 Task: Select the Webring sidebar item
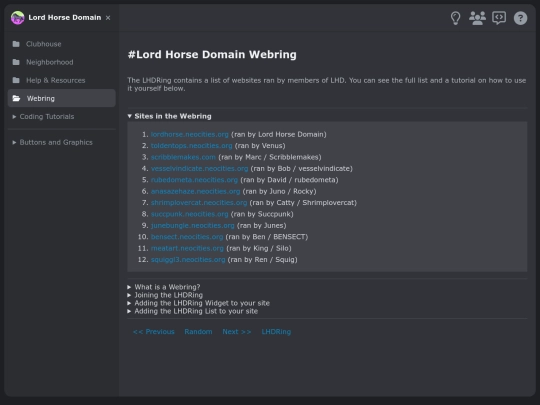pos(62,98)
